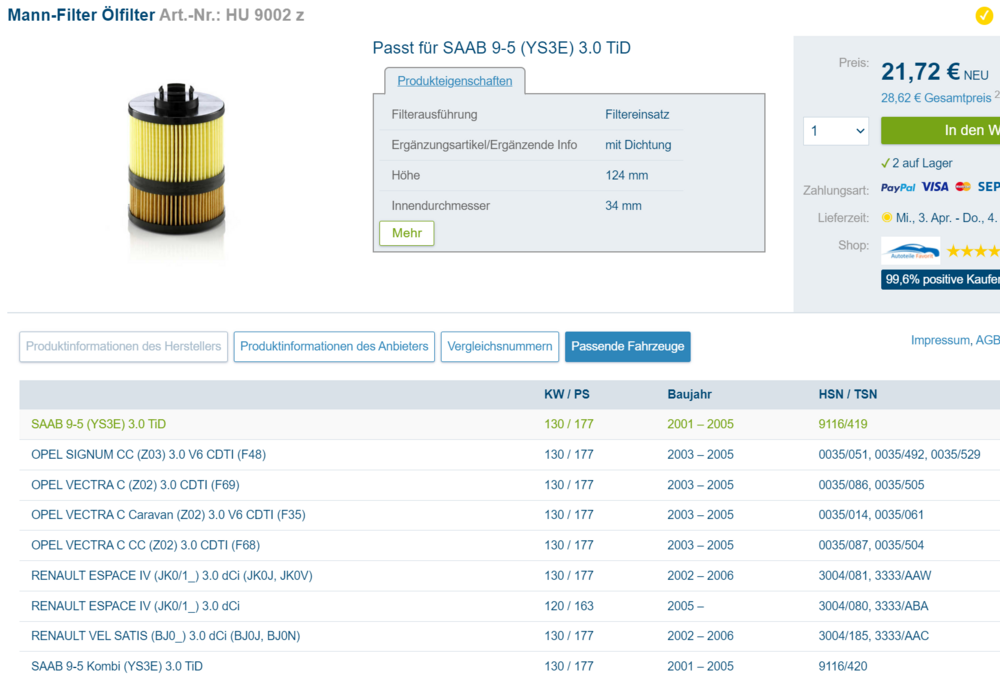1000x679 pixels.
Task: Click the Baujahr column header
Action: click(x=689, y=394)
